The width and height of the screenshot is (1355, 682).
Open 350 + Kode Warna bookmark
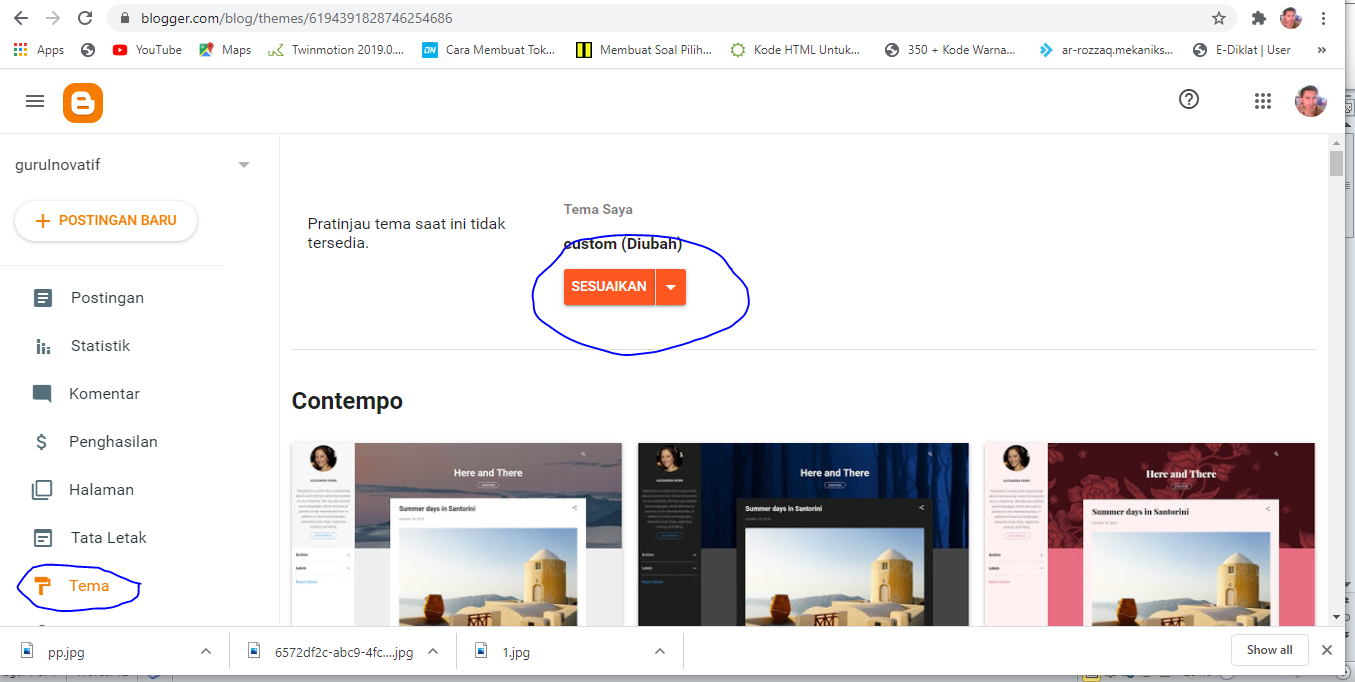950,49
